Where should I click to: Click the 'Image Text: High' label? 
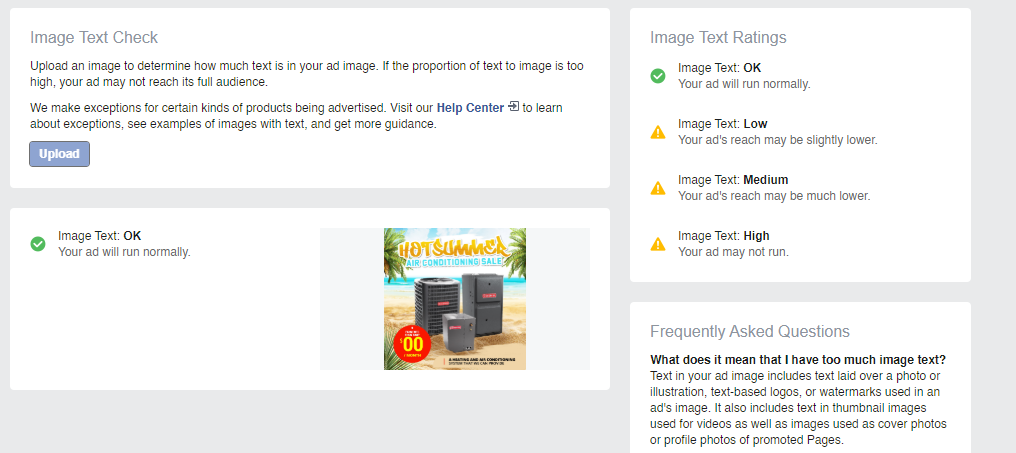pyautogui.click(x=724, y=236)
